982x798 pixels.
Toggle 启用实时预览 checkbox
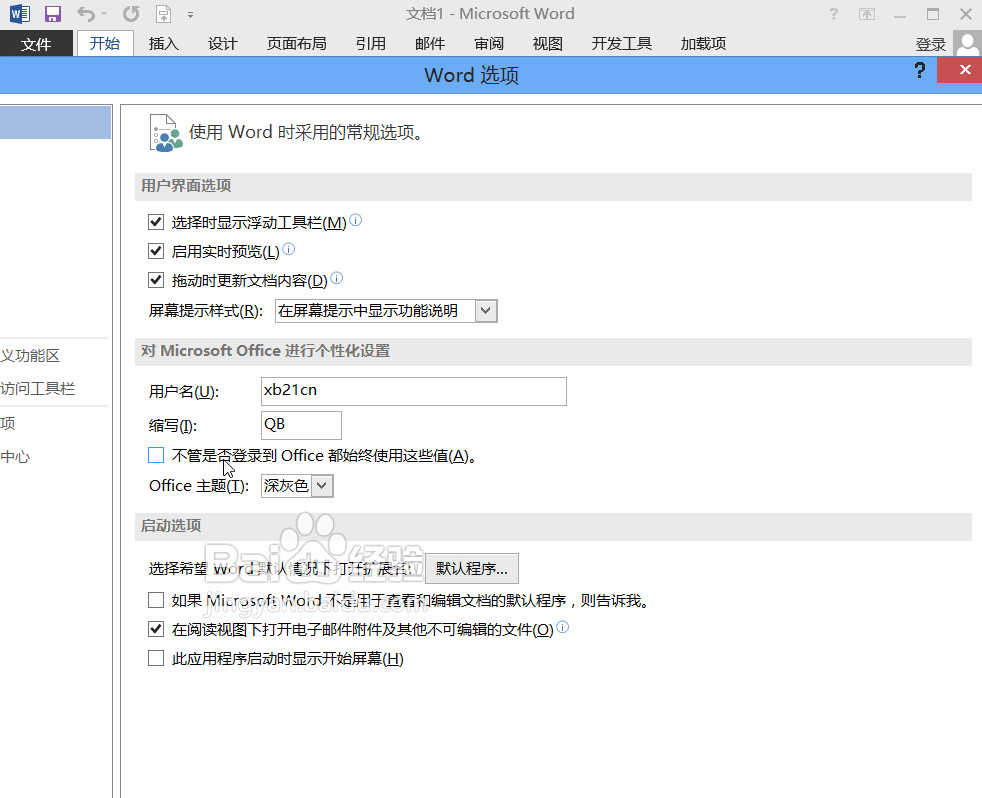(x=156, y=251)
